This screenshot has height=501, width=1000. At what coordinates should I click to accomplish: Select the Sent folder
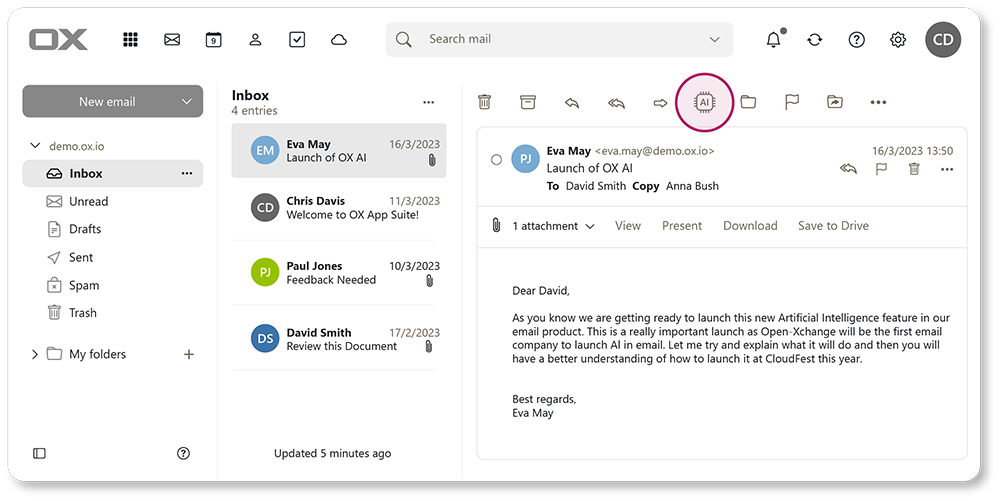(x=81, y=257)
